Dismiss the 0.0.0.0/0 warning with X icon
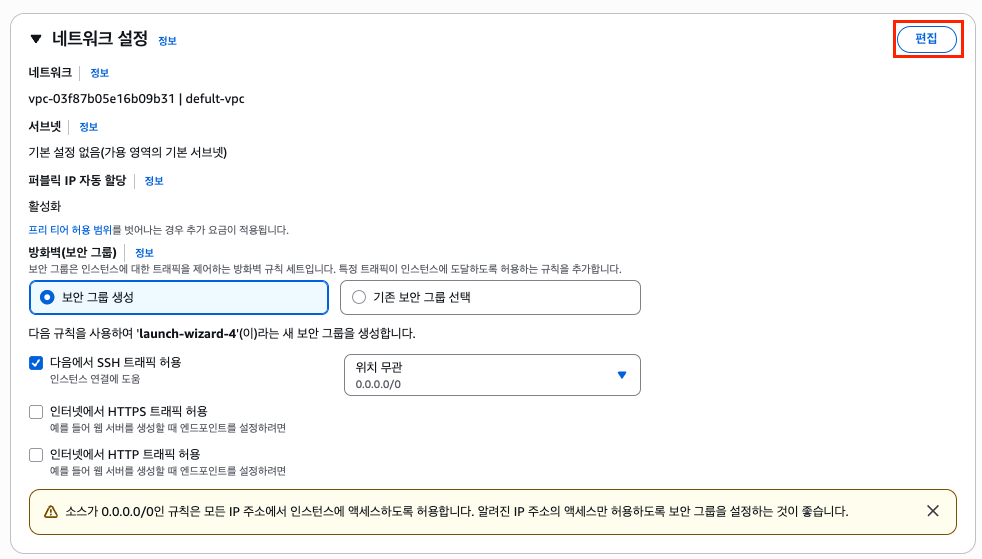Screen dimensions: 982x559 932,511
